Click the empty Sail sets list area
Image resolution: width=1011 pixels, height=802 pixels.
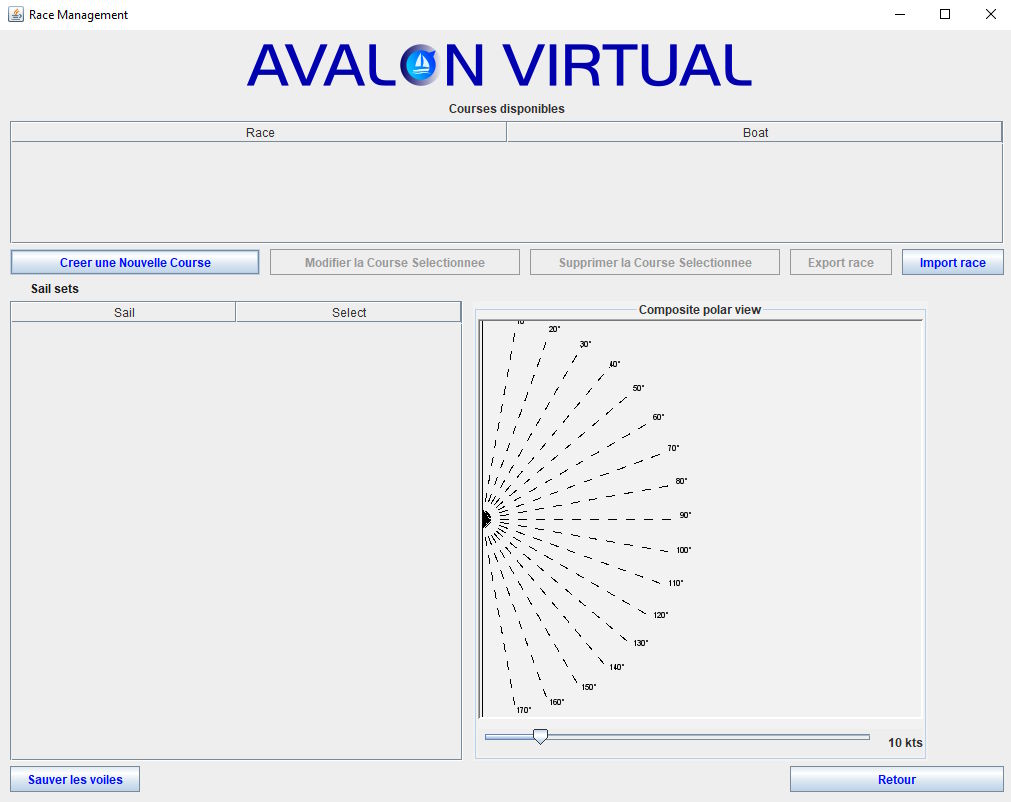pyautogui.click(x=235, y=530)
